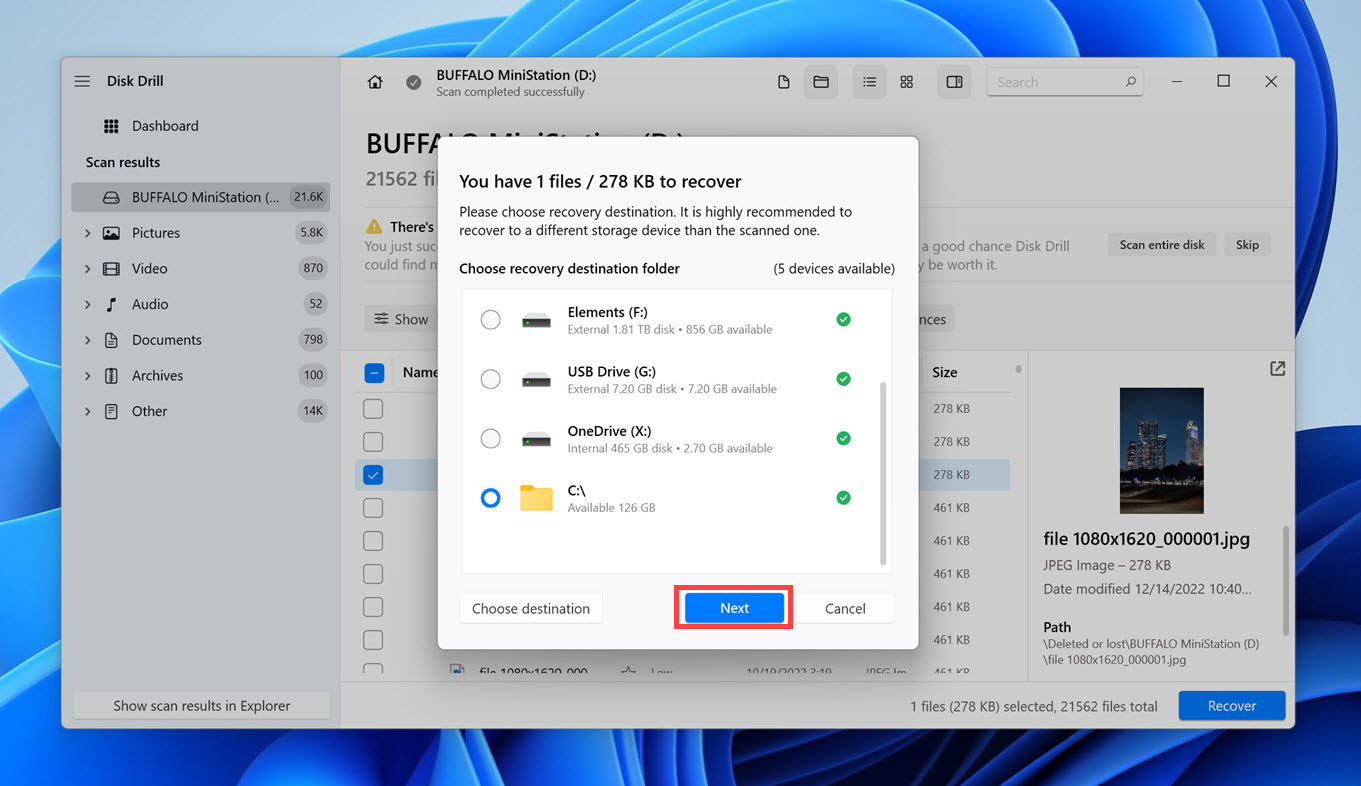
Task: Open Pictures scan results
Action: (x=200, y=233)
